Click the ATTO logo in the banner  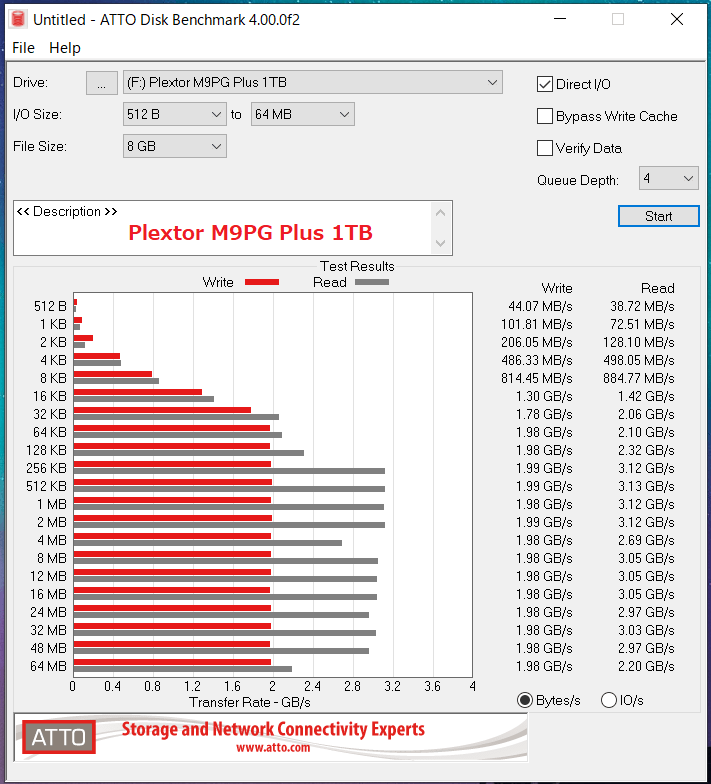click(x=58, y=737)
